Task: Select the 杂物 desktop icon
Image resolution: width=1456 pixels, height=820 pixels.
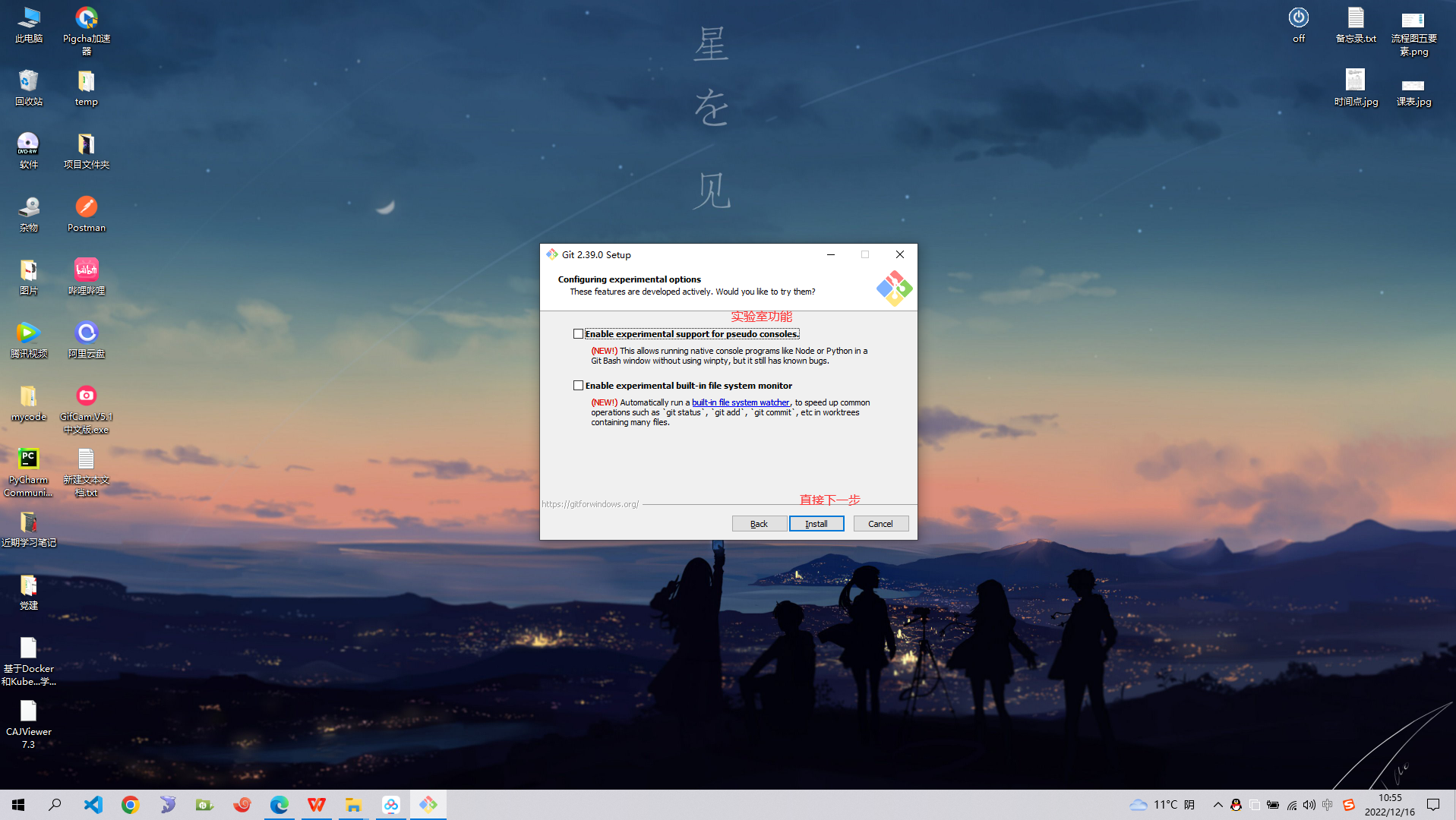Action: pos(29,214)
